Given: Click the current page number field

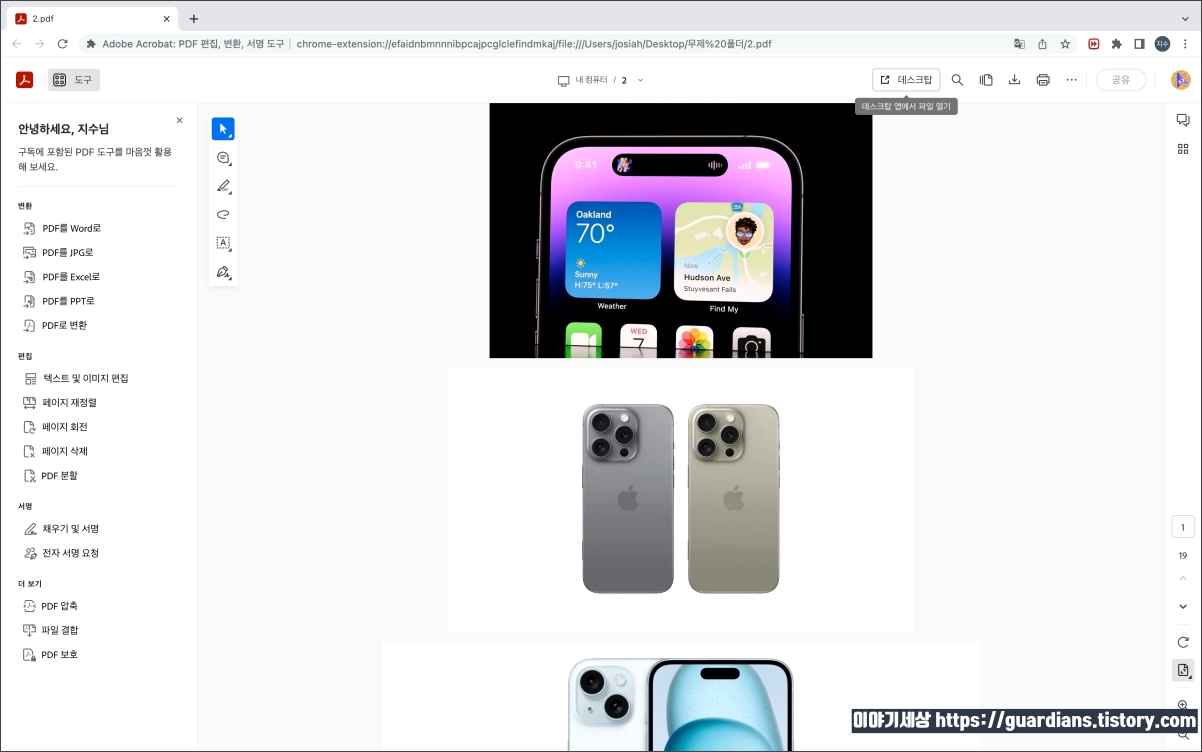Looking at the screenshot, I should pyautogui.click(x=1183, y=528).
